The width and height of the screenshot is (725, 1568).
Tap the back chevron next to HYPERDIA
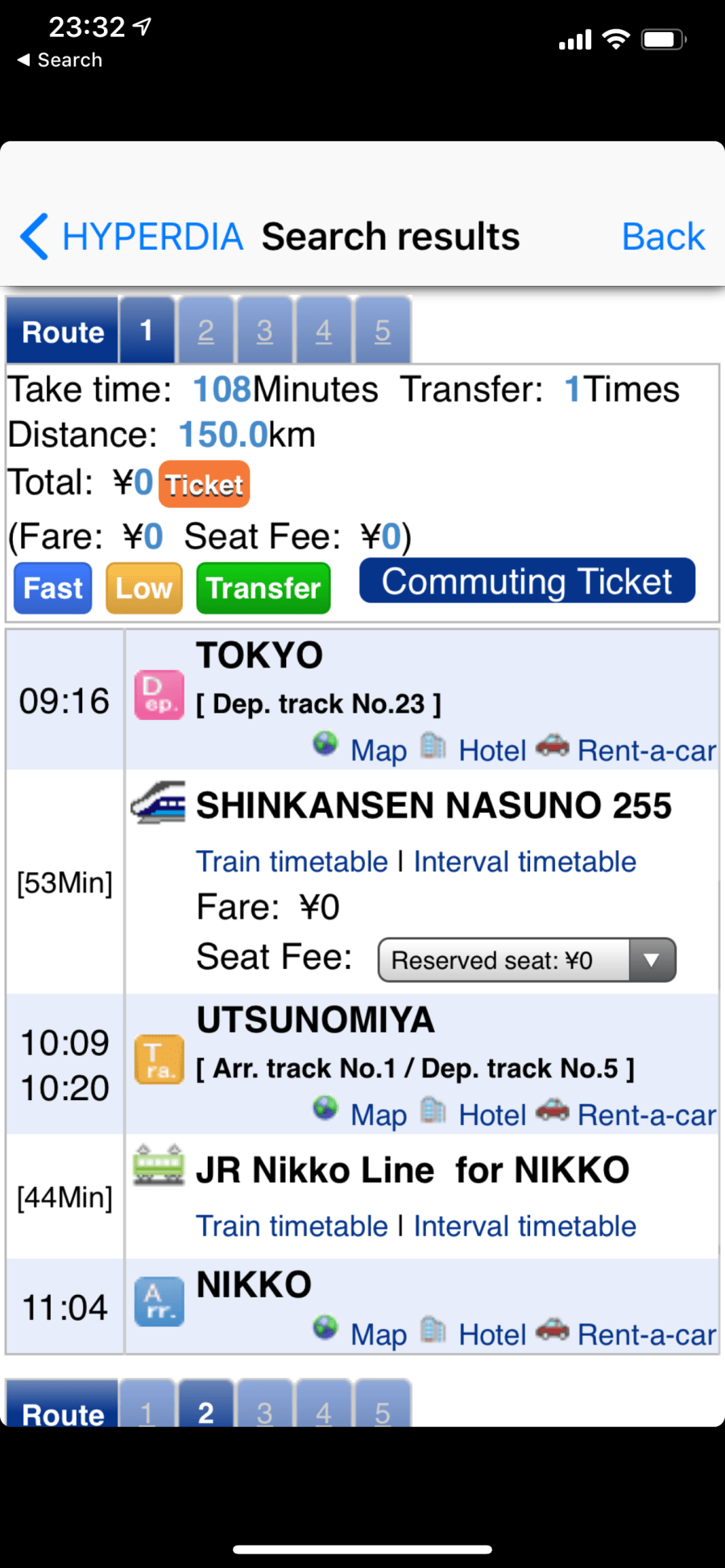click(x=34, y=237)
